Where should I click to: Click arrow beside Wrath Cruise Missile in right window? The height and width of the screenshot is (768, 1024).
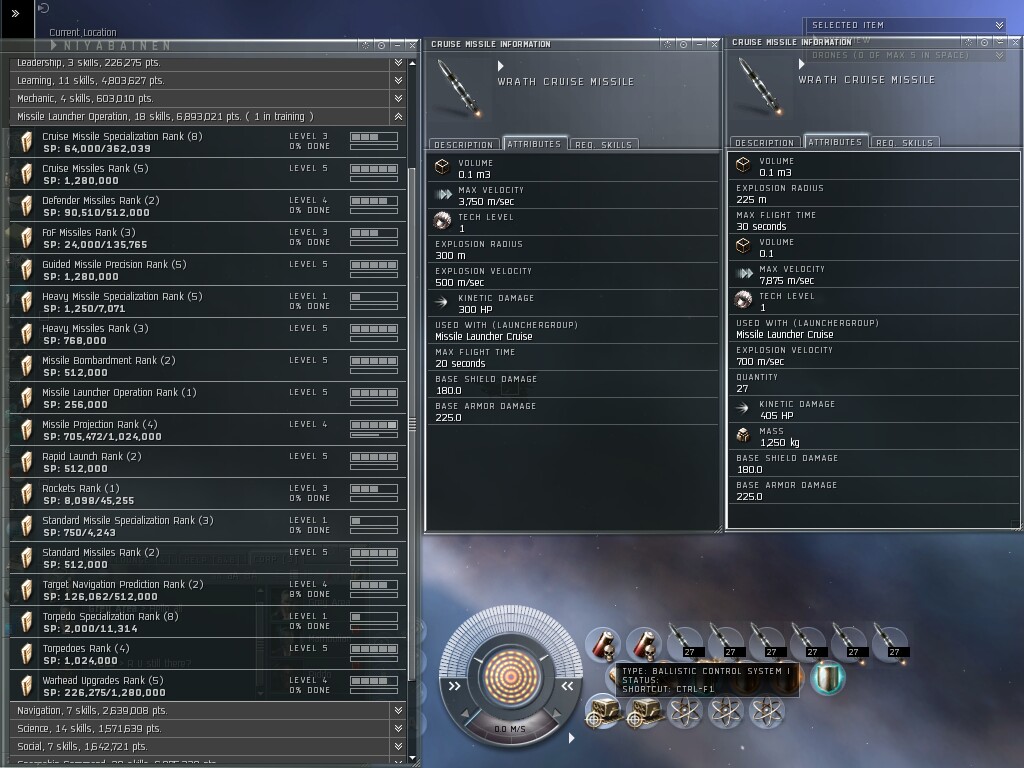coord(802,64)
